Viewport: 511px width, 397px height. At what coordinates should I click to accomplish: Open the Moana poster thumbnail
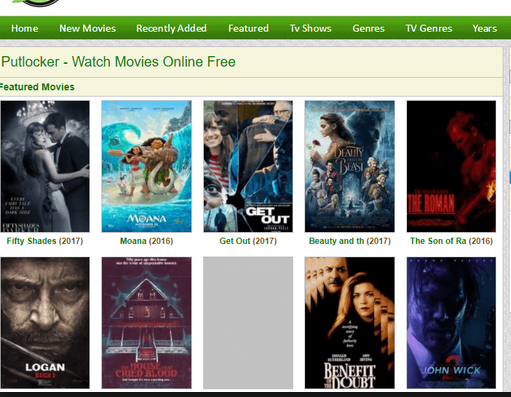pos(147,166)
